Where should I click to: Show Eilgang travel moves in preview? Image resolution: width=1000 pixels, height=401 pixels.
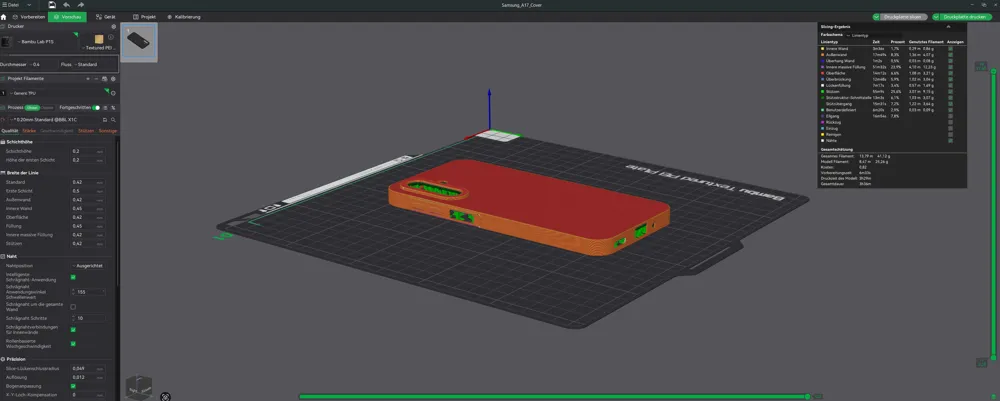(950, 116)
